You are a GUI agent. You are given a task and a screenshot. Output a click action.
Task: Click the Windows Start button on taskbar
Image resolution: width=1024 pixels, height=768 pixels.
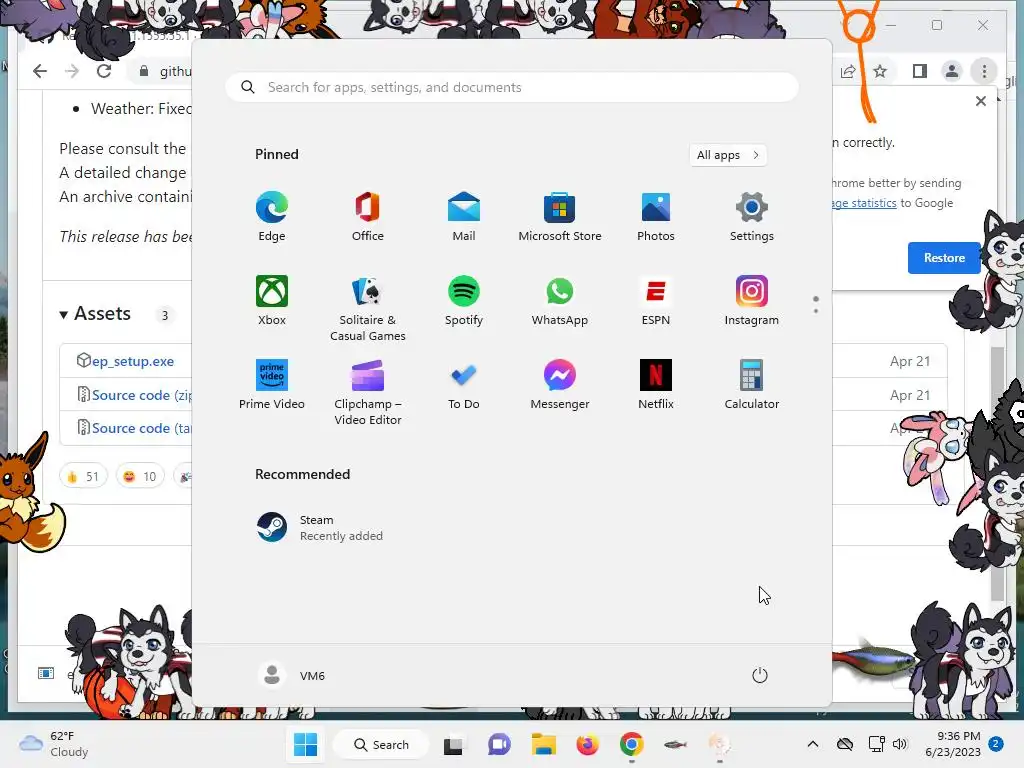click(x=305, y=744)
